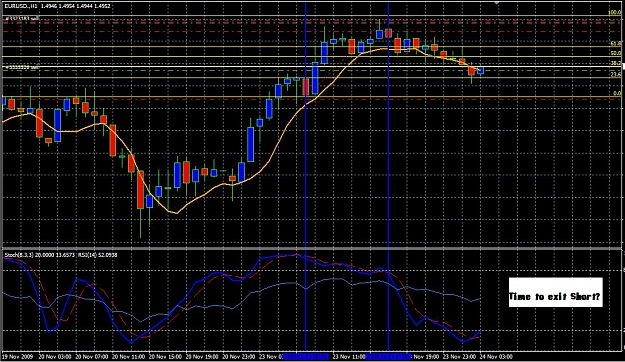Click the '20 Nov 03:00' time label
The height and width of the screenshot is (362, 625).
pos(55,356)
